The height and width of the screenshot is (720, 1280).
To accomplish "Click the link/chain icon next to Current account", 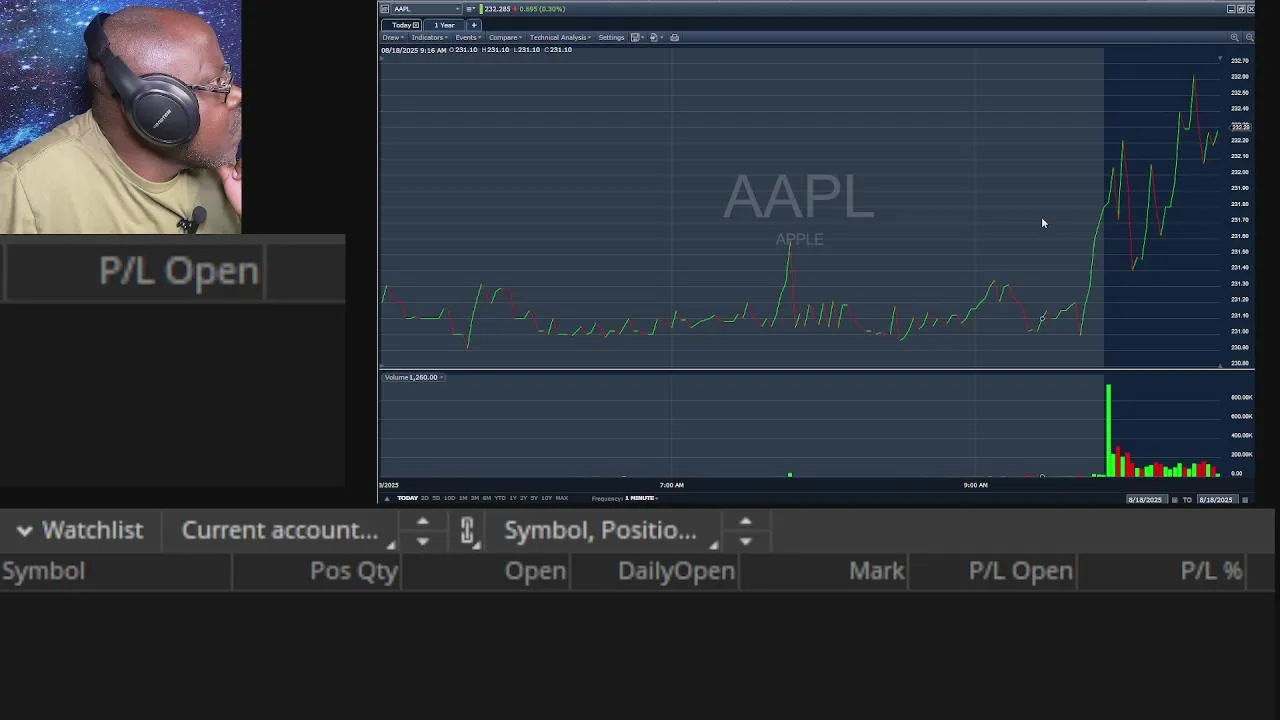I will (x=467, y=531).
